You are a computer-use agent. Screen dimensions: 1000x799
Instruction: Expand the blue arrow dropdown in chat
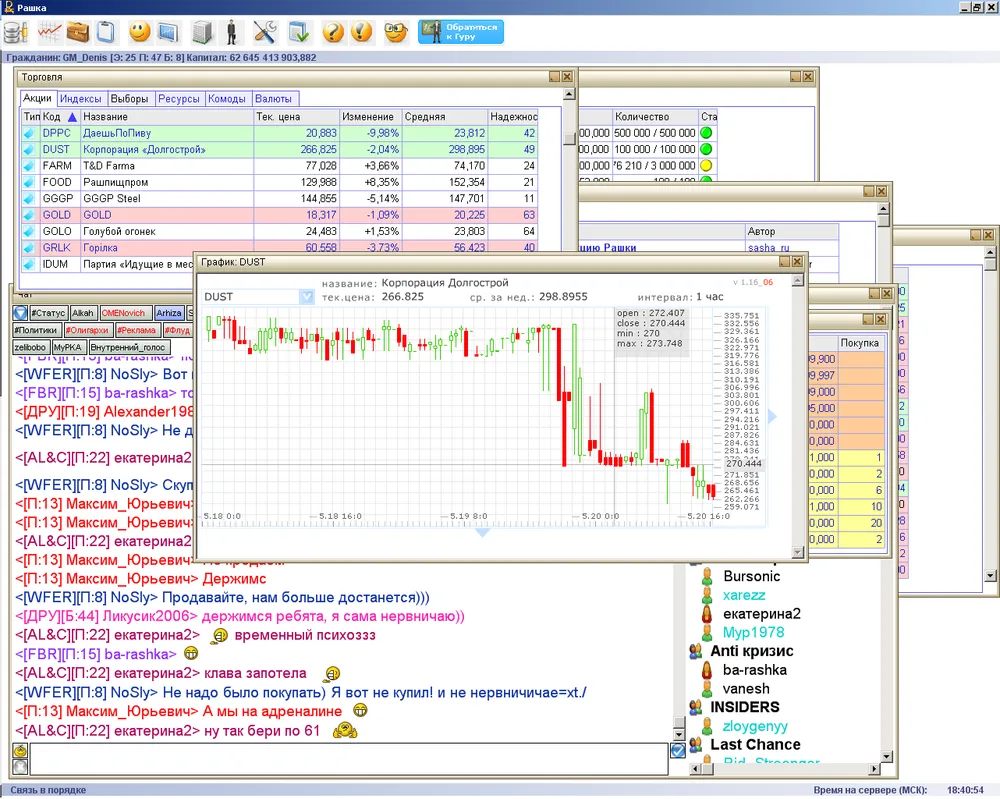(x=20, y=313)
